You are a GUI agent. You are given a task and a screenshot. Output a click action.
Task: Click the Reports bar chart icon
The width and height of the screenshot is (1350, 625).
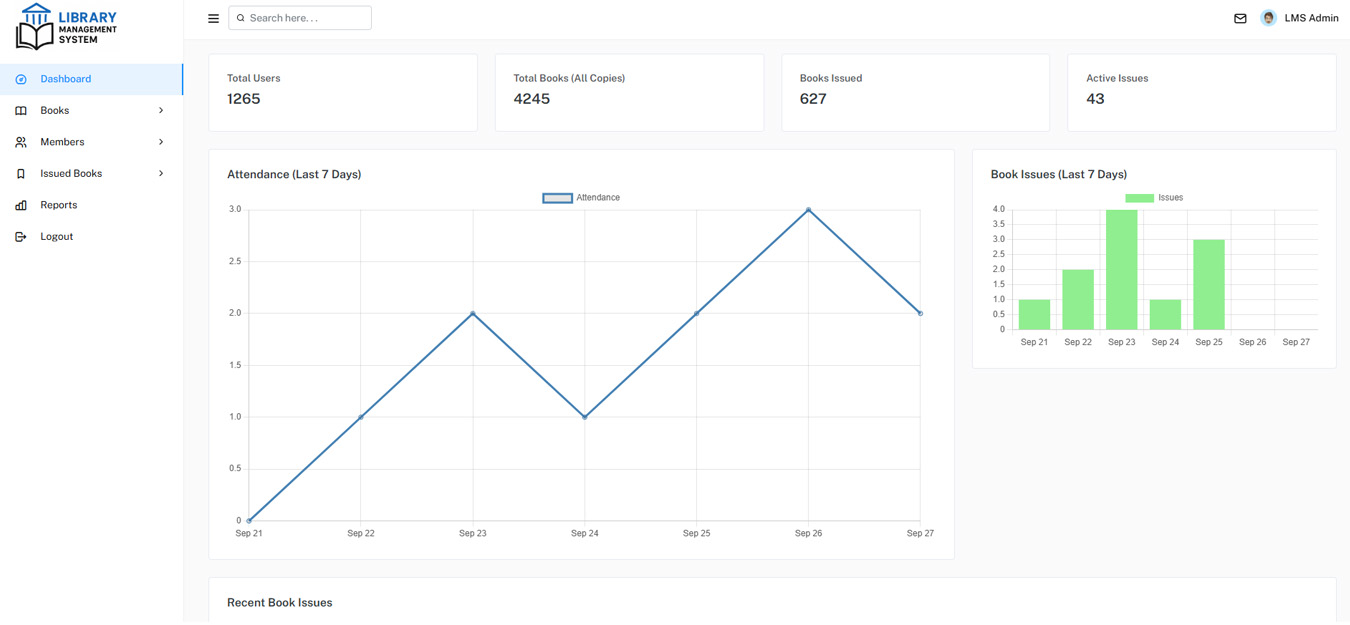[x=21, y=205]
